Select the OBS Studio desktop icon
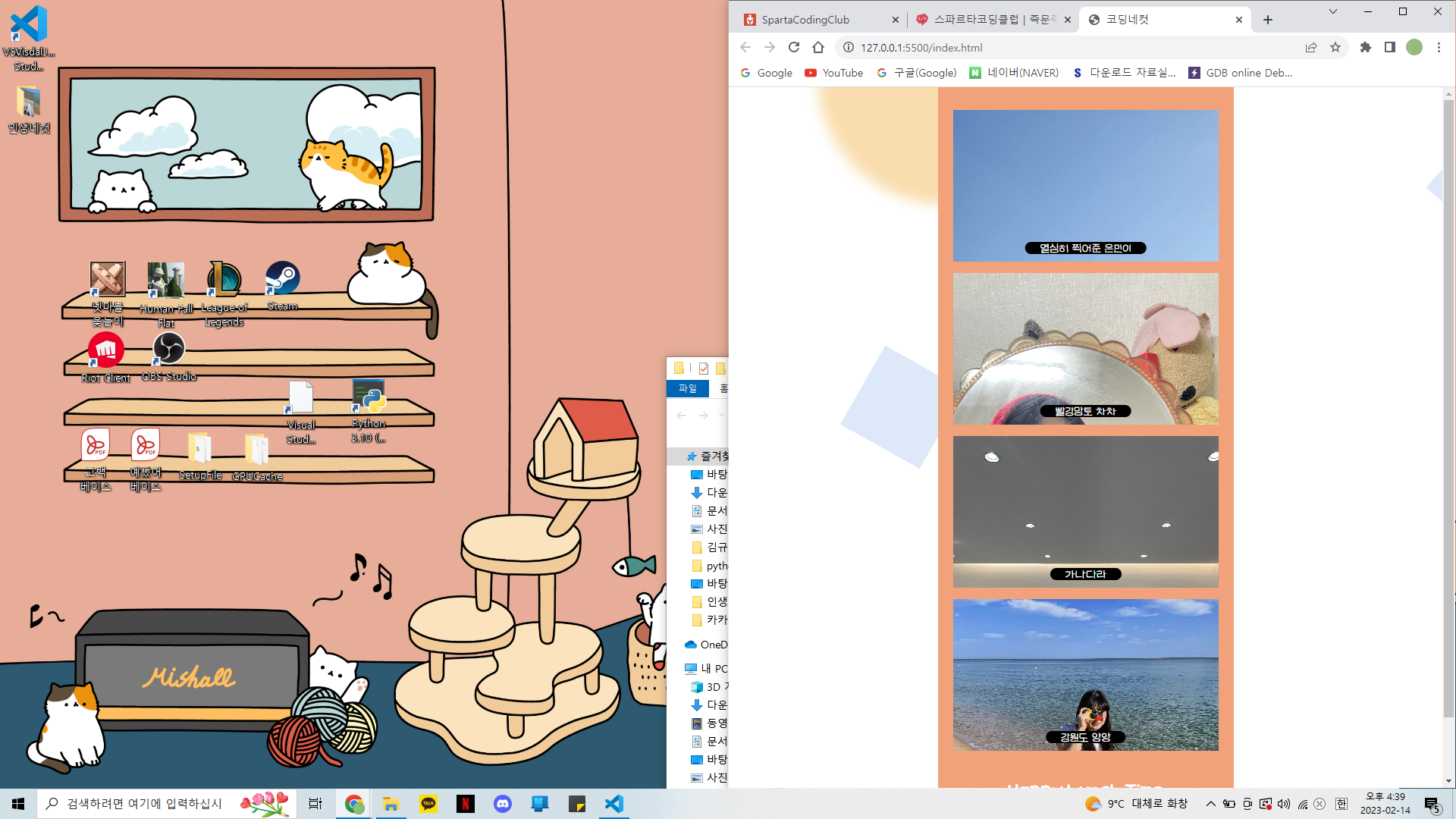The height and width of the screenshot is (819, 1456). (169, 357)
